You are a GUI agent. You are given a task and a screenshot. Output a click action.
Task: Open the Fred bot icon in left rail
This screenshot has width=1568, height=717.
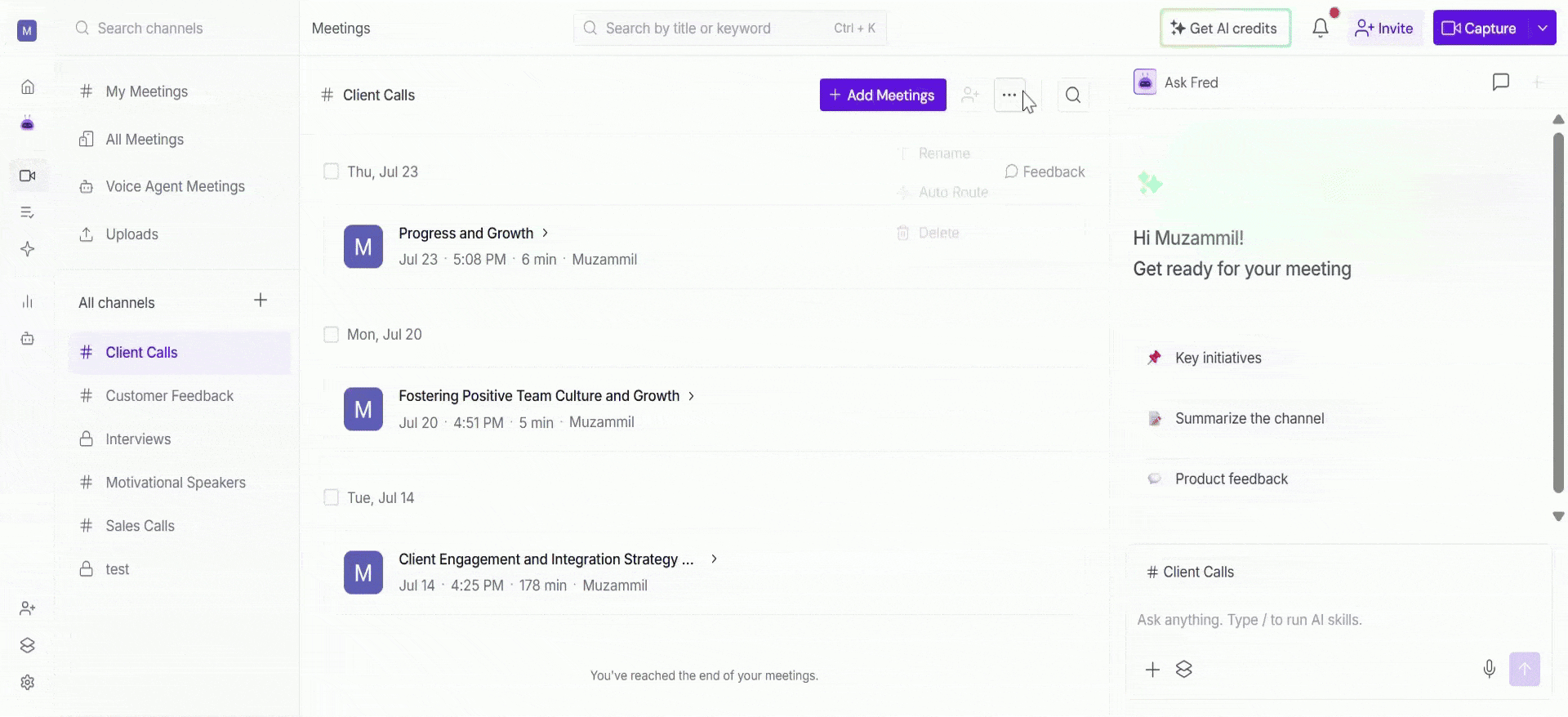pyautogui.click(x=28, y=123)
